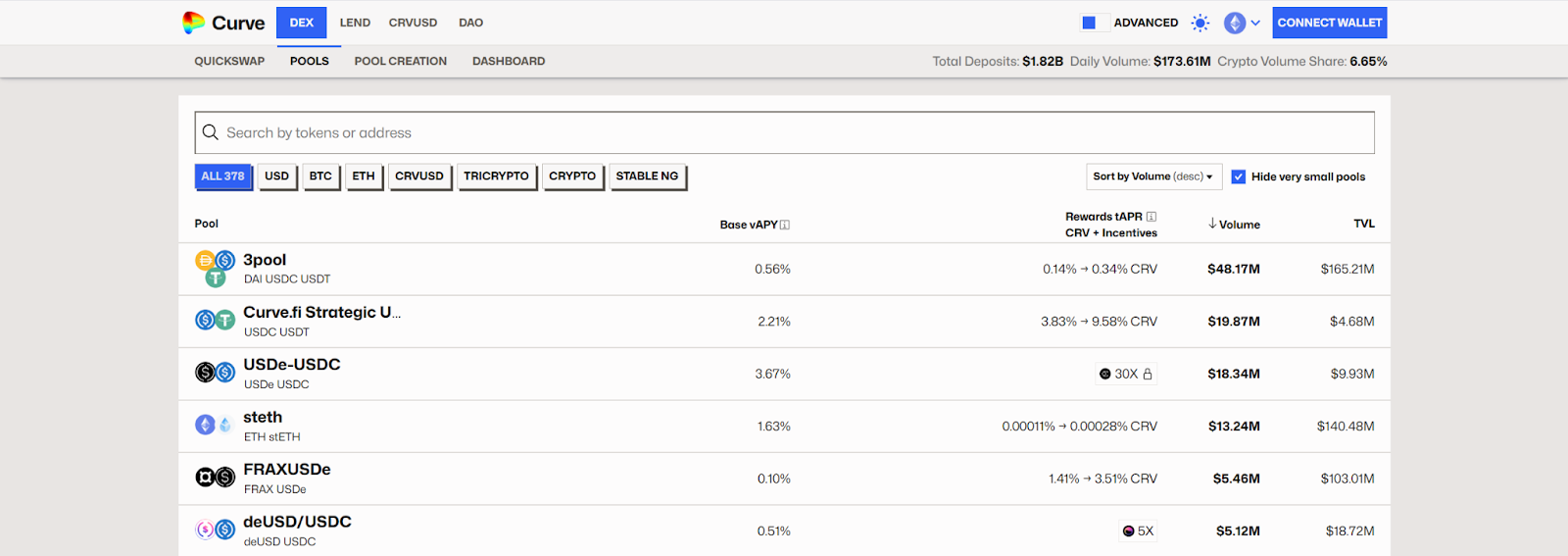Open the steth pool
This screenshot has width=1568, height=556.
point(784,427)
